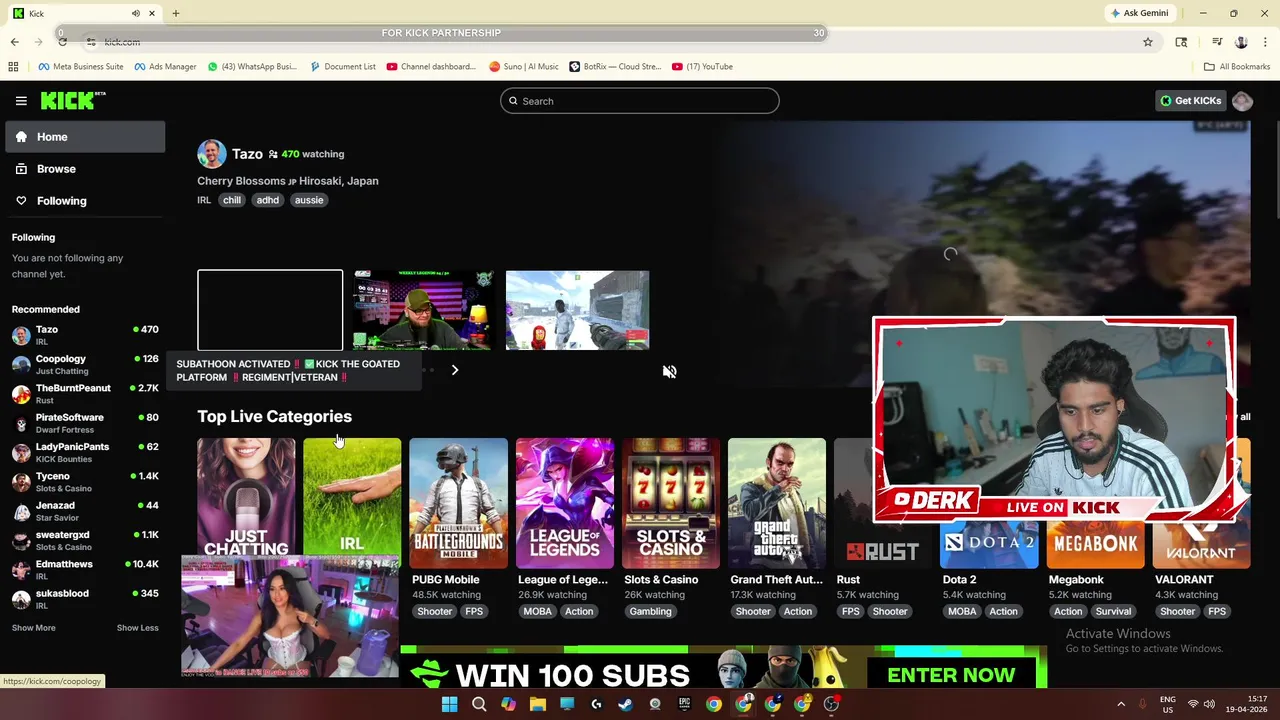Collapse recommended list with Show Less
Viewport: 1280px width, 720px height.
[138, 628]
